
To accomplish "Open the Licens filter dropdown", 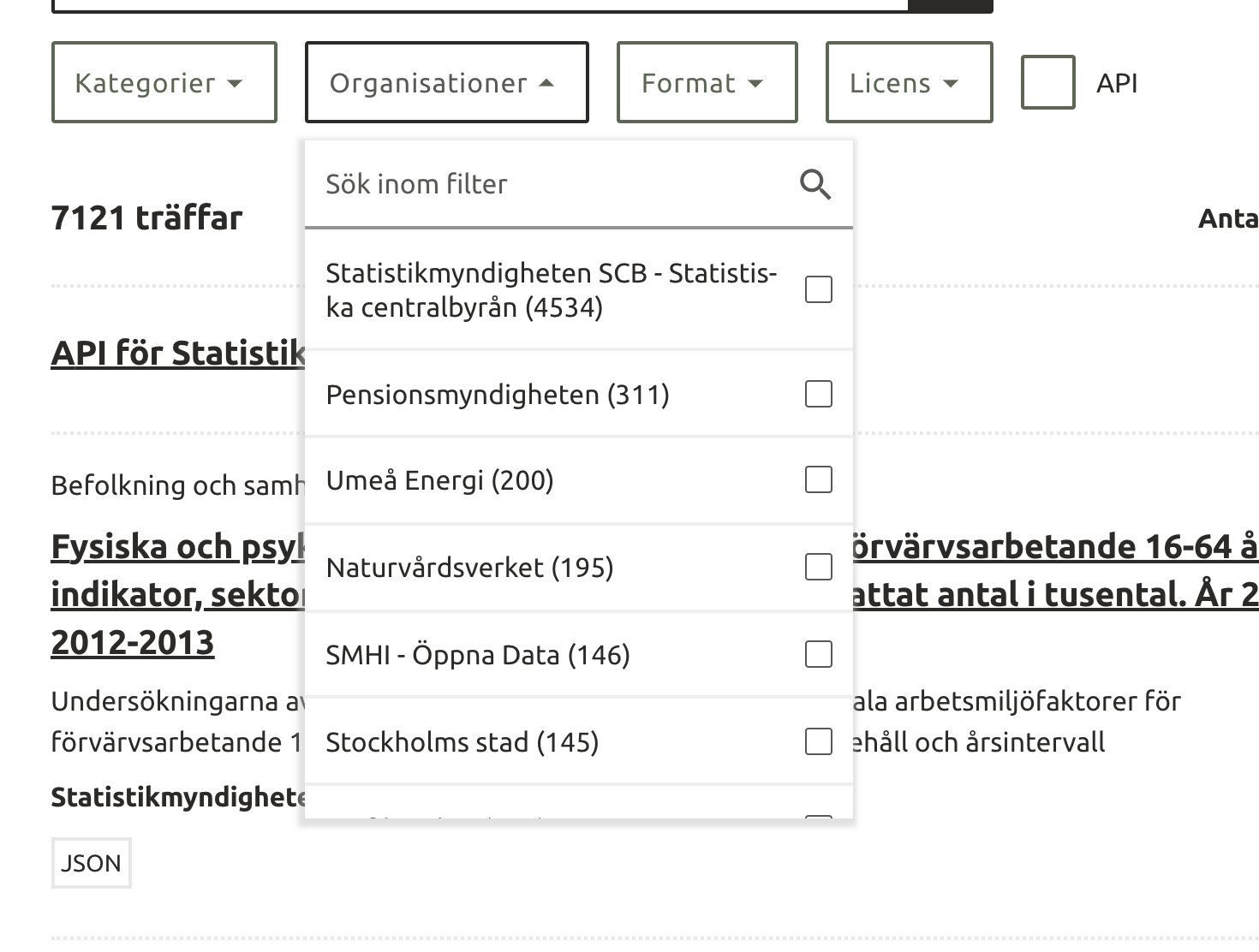I will click(909, 83).
